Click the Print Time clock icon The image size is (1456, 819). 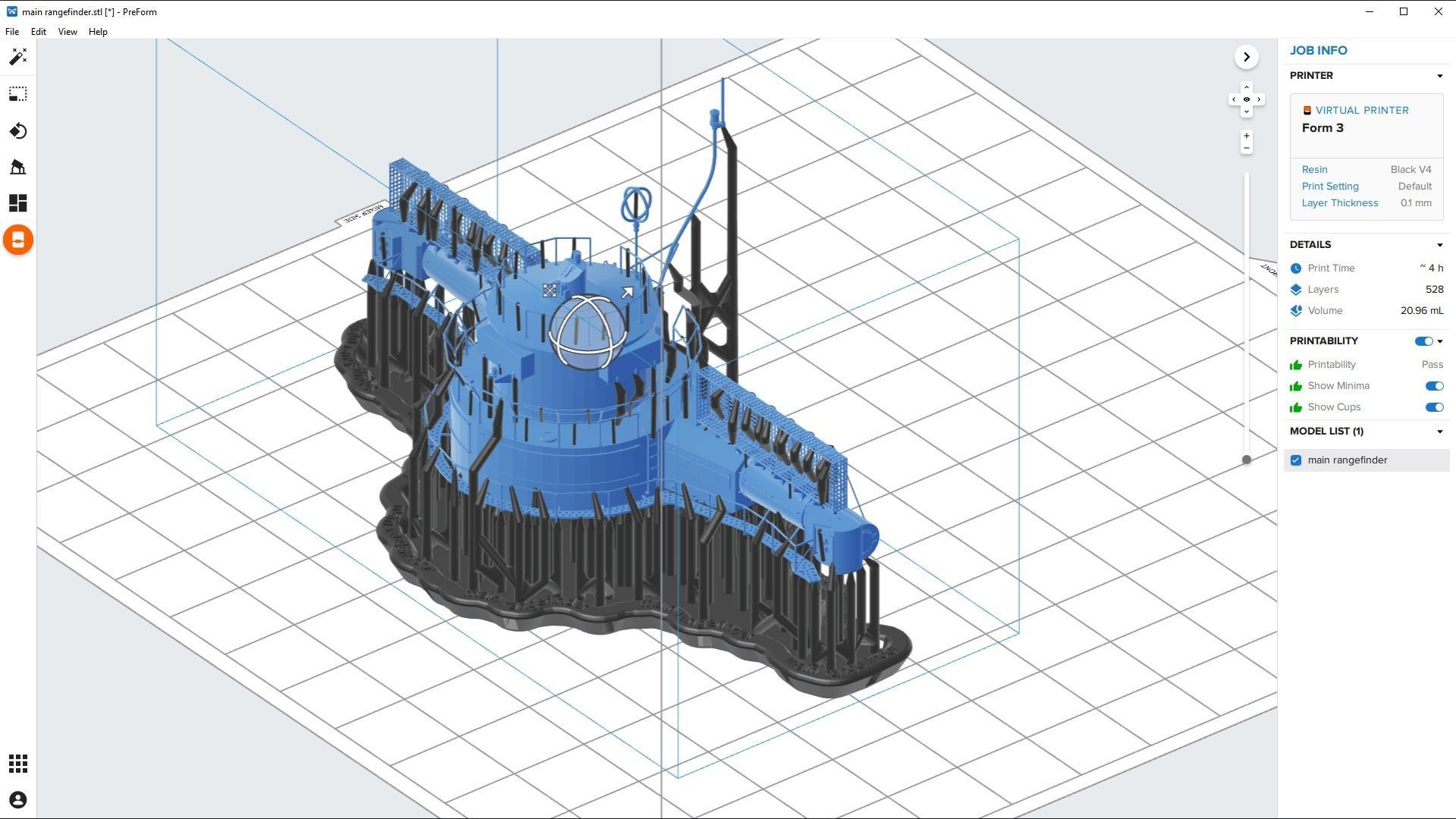[1296, 268]
